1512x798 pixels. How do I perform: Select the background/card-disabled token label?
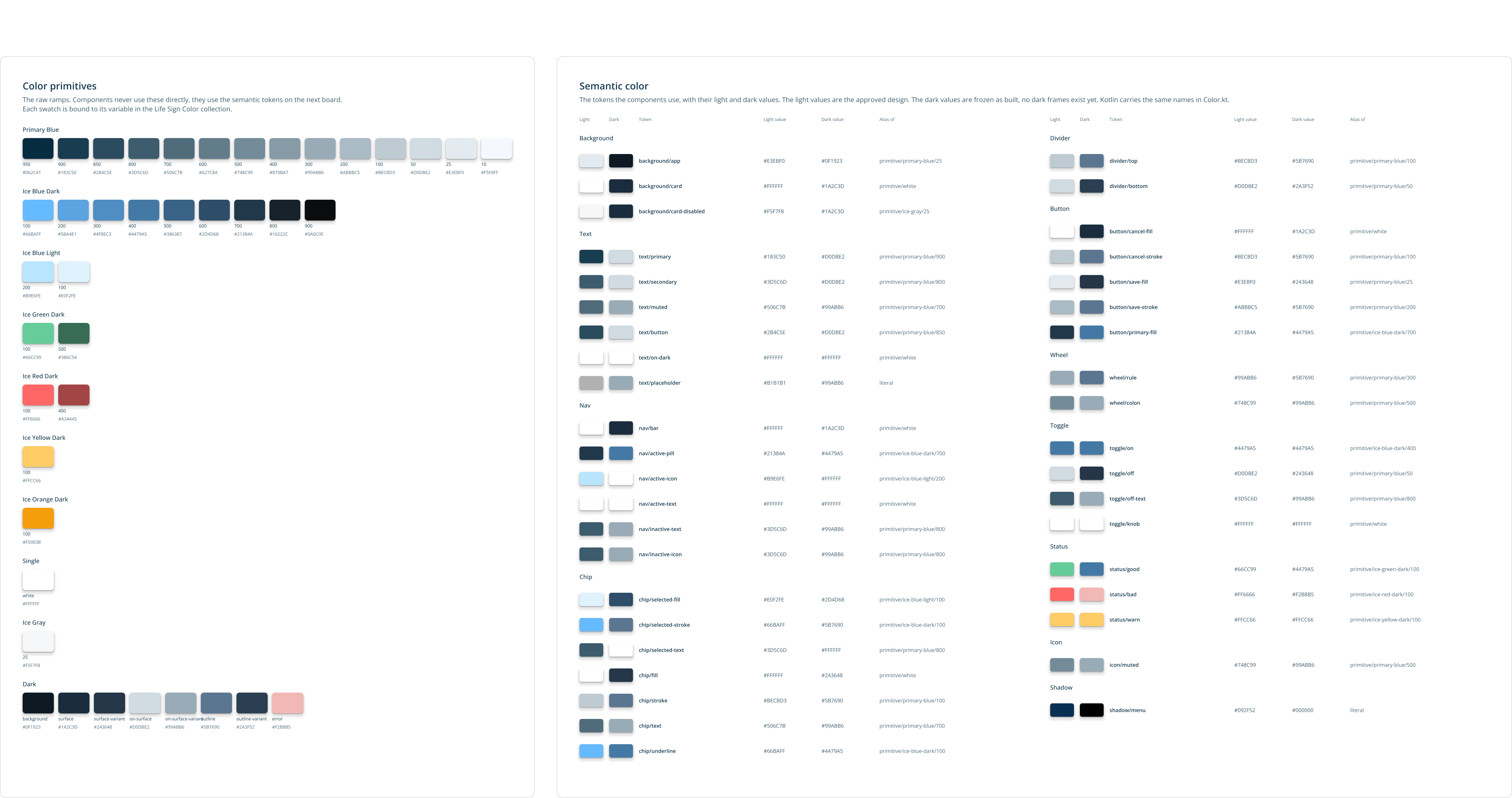click(x=672, y=211)
